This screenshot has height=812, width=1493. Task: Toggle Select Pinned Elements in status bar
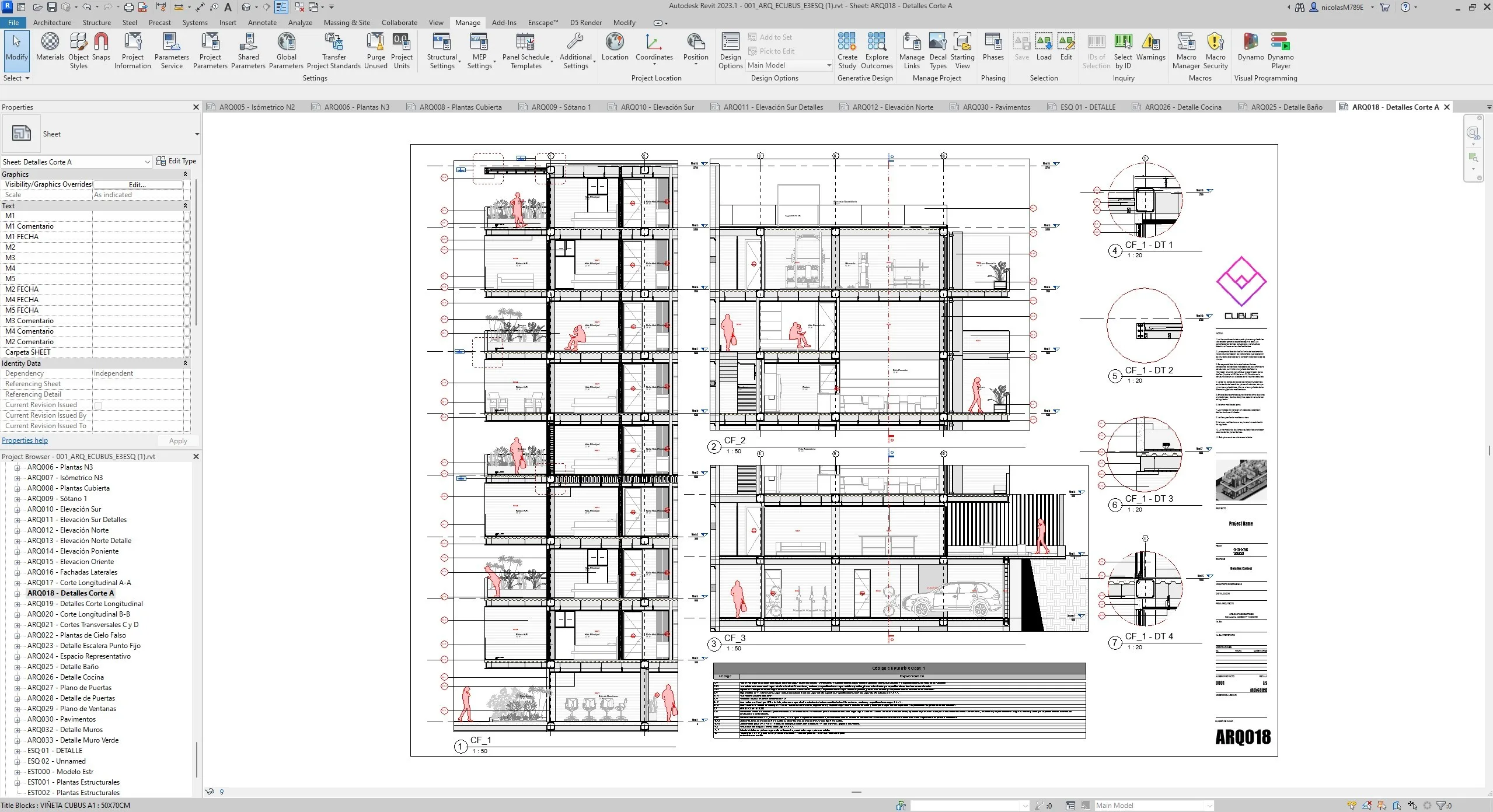coord(1382,806)
